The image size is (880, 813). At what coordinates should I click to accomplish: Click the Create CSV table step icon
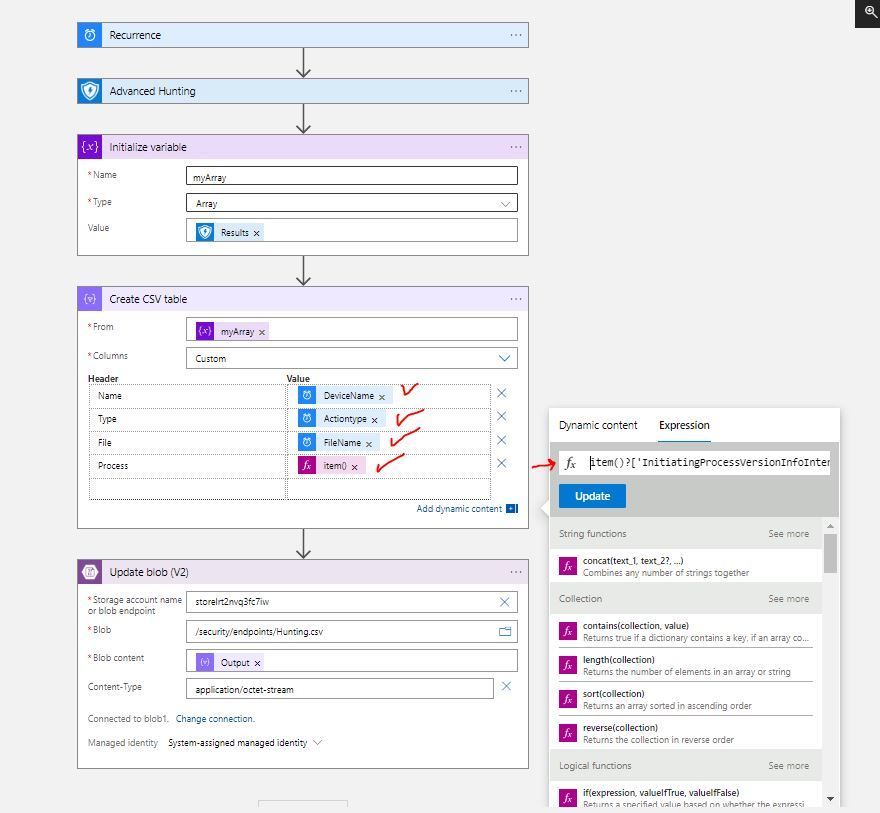coord(90,299)
